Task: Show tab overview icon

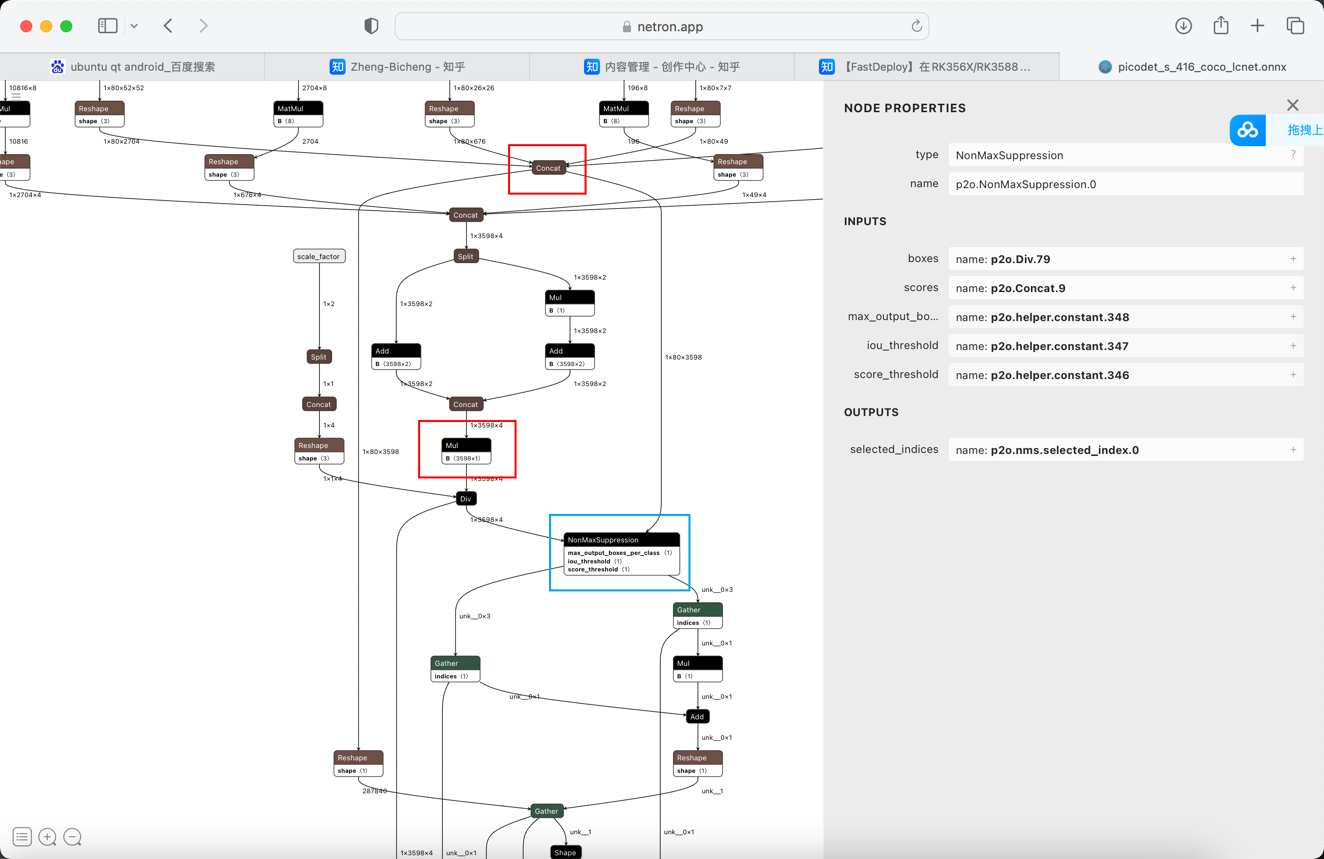Action: 1295,26
